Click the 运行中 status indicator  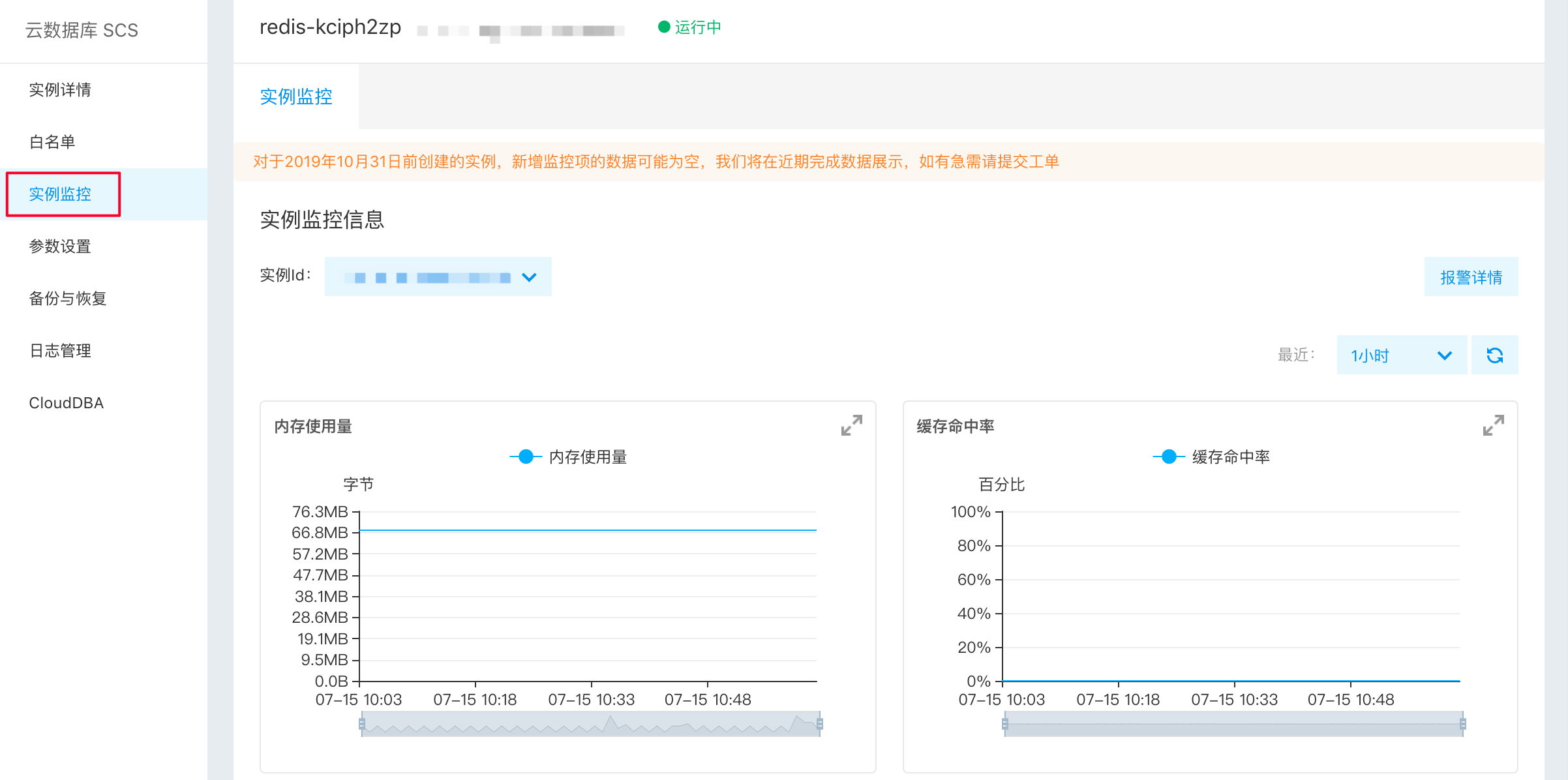point(690,27)
